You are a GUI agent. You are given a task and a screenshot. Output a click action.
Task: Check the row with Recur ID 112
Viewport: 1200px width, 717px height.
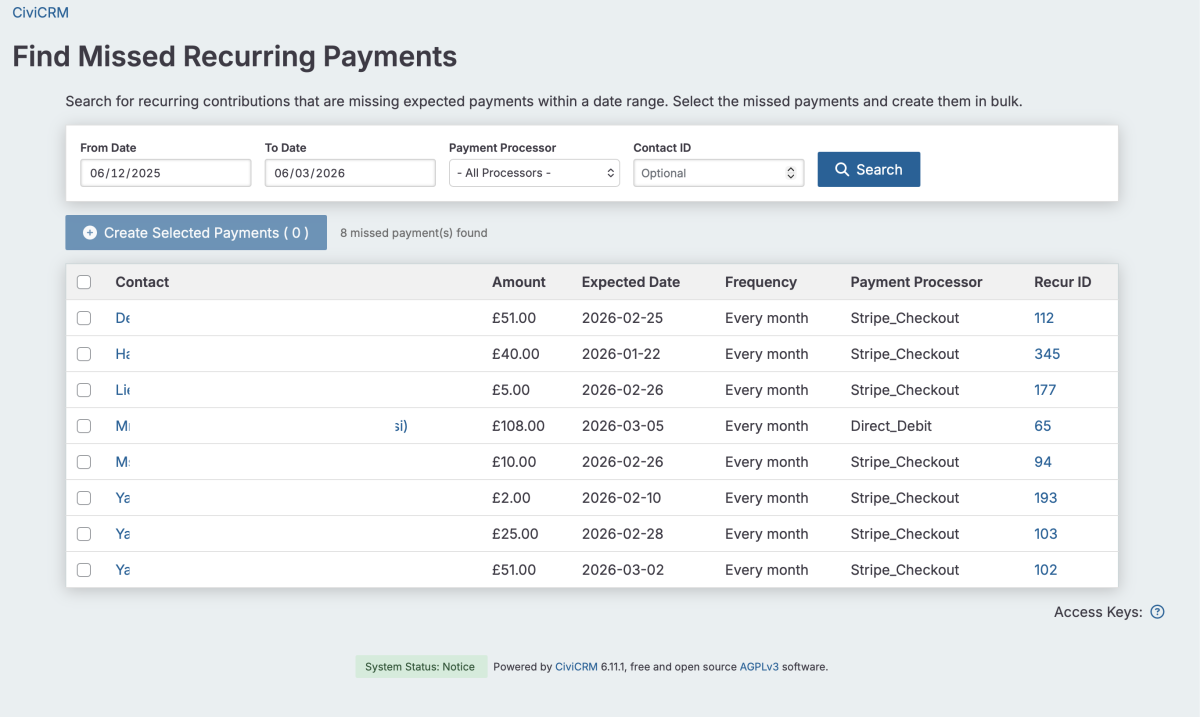84,318
